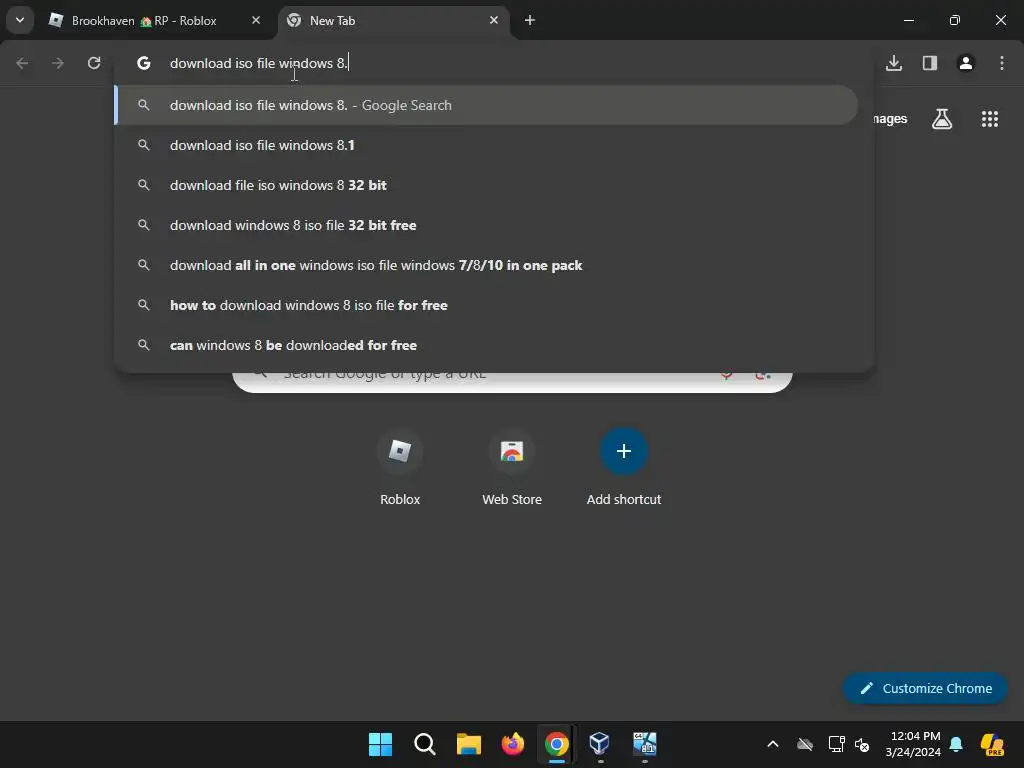Click the Customize Chrome button

pyautogui.click(x=925, y=688)
